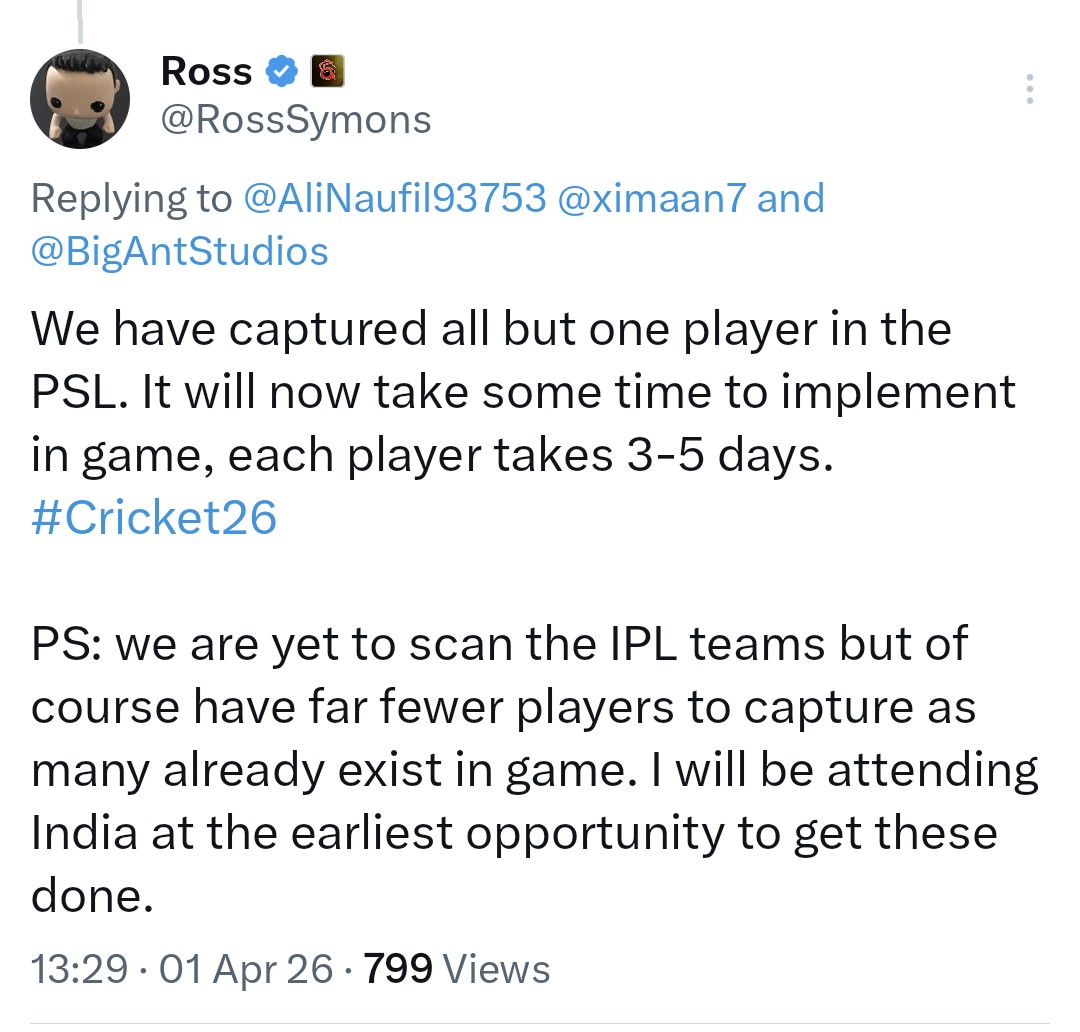Click the "and" link listing other repliers

pos(791,198)
